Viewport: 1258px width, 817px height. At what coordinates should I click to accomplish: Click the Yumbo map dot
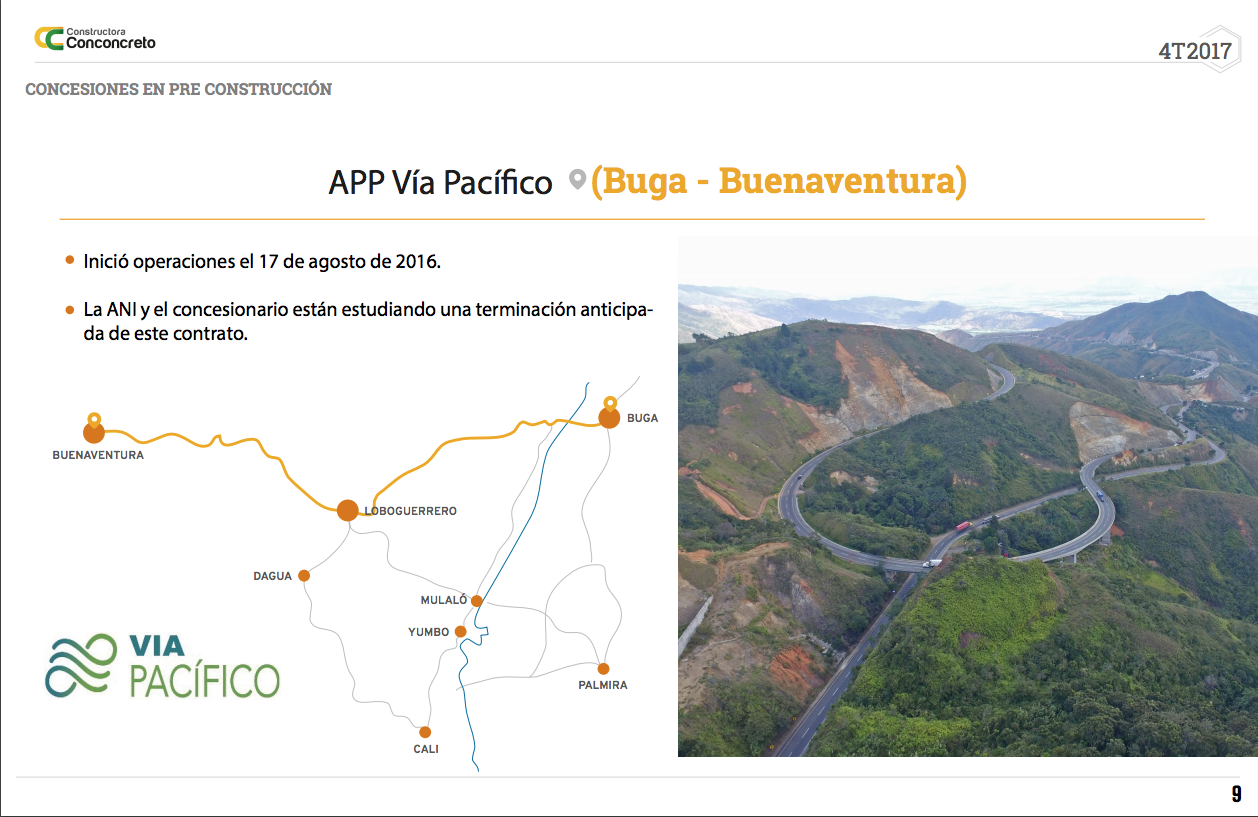pyautogui.click(x=460, y=632)
